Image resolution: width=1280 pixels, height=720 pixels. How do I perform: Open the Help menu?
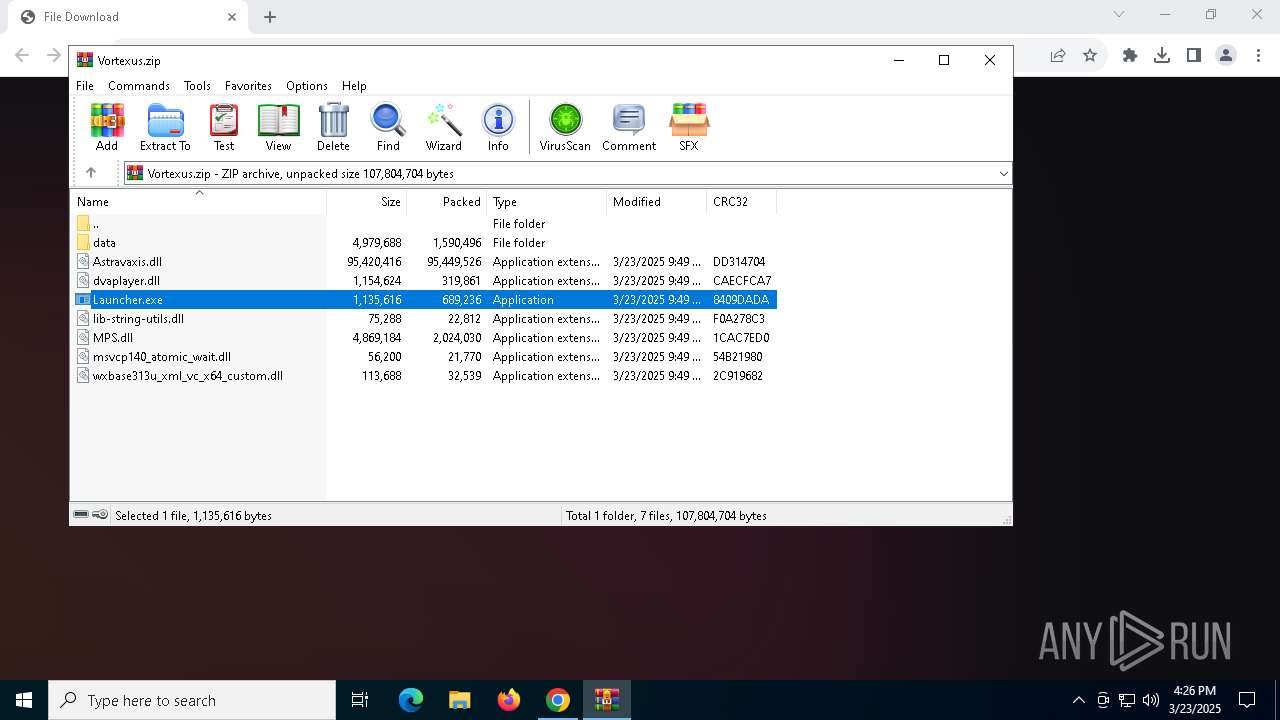[354, 86]
